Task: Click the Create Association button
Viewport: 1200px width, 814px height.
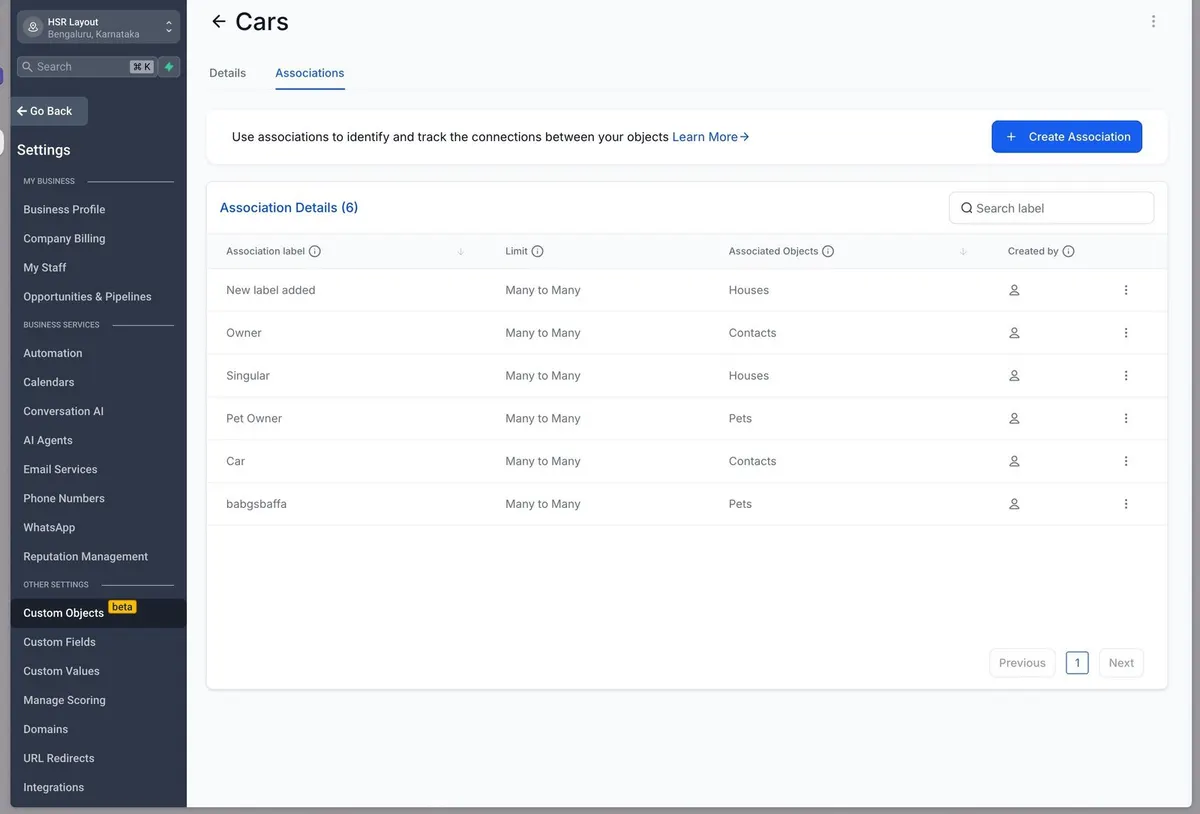Action: tap(1067, 137)
